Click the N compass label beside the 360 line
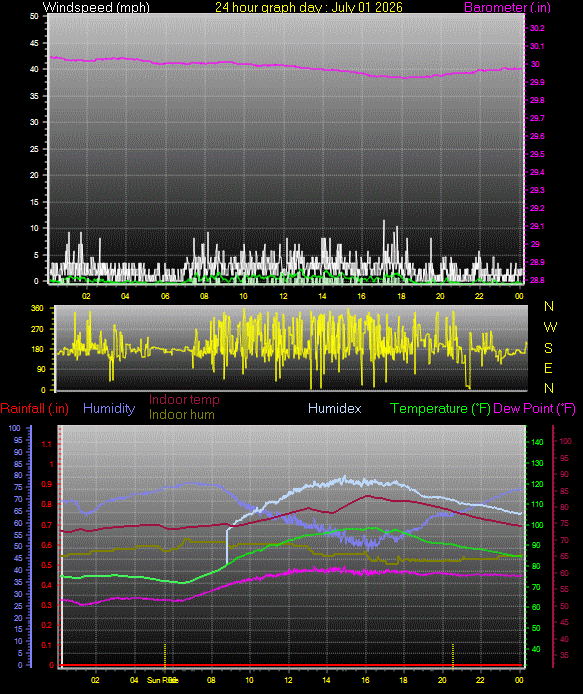 549,306
